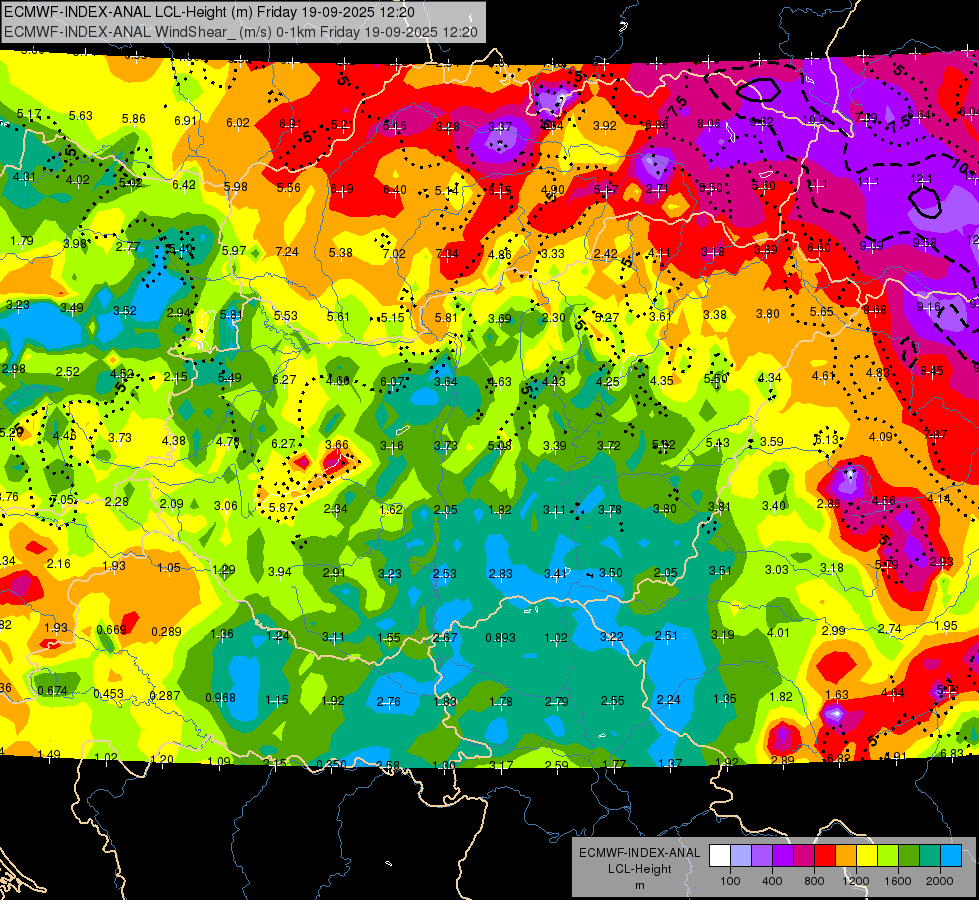Viewport: 979px width, 900px height.
Task: Click the orange swatch in the legend
Action: click(845, 856)
